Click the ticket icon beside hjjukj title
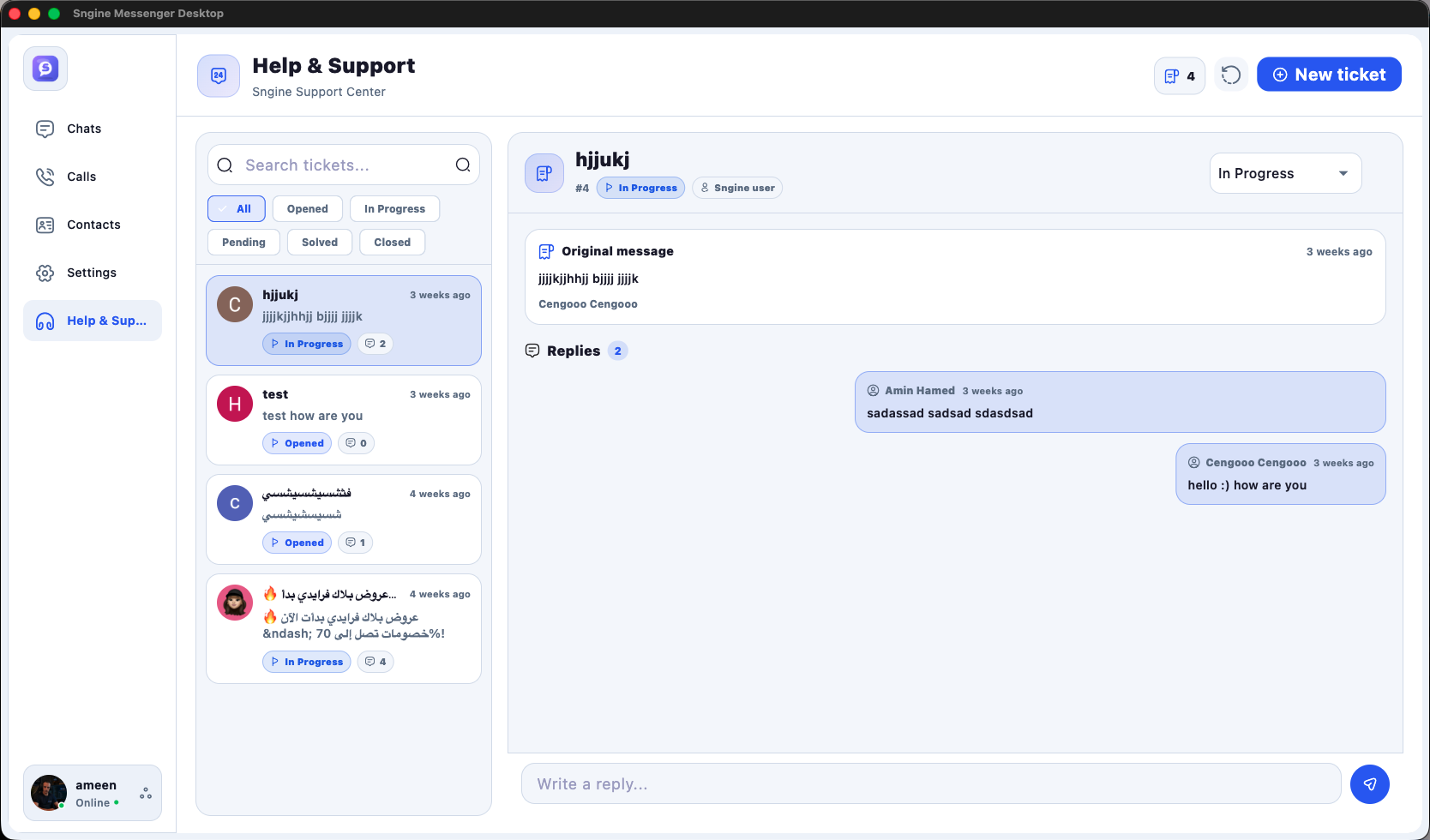This screenshot has width=1430, height=840. tap(544, 173)
